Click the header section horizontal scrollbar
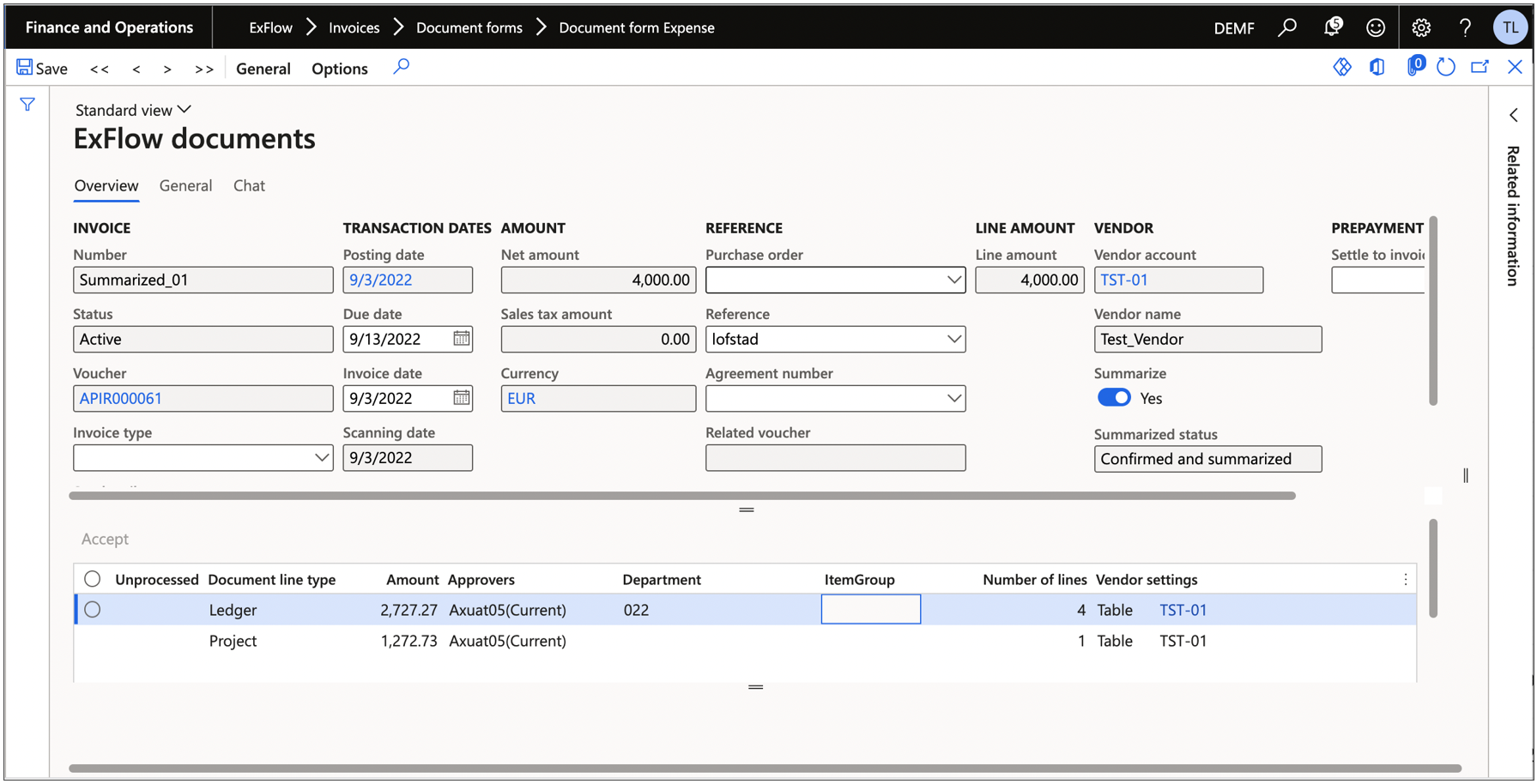 pyautogui.click(x=682, y=496)
